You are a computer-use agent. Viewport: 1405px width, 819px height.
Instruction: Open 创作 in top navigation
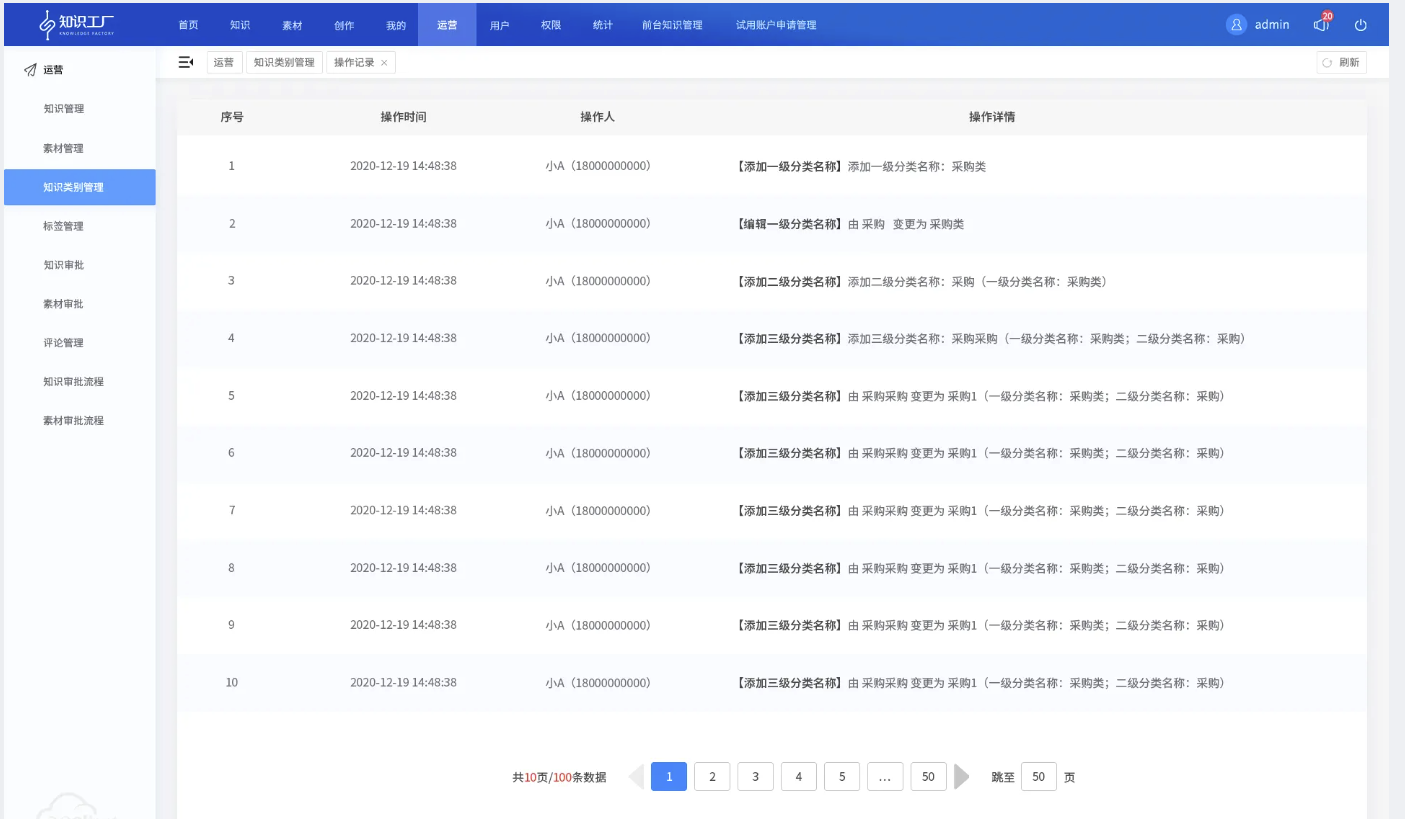point(344,25)
